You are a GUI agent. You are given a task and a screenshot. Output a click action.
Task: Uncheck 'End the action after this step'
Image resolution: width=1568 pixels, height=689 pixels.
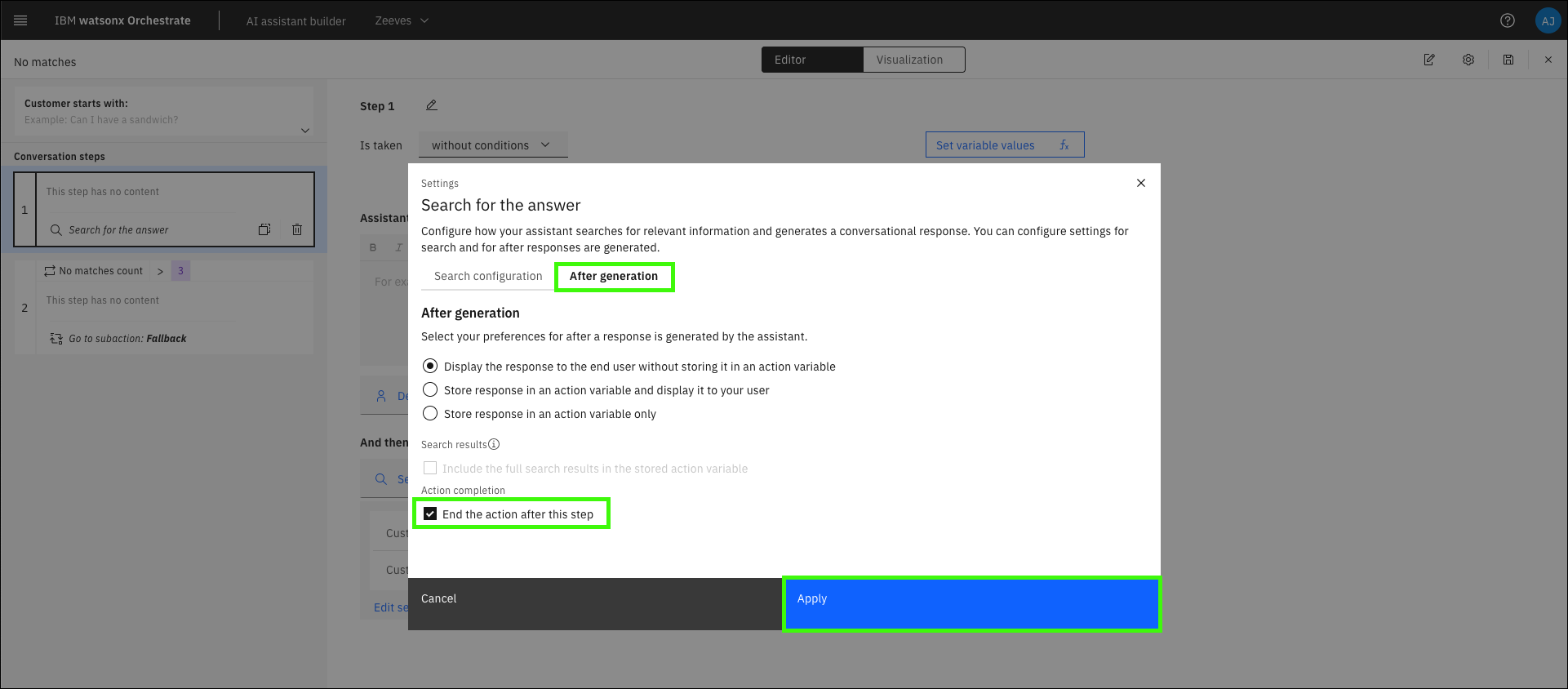(430, 514)
